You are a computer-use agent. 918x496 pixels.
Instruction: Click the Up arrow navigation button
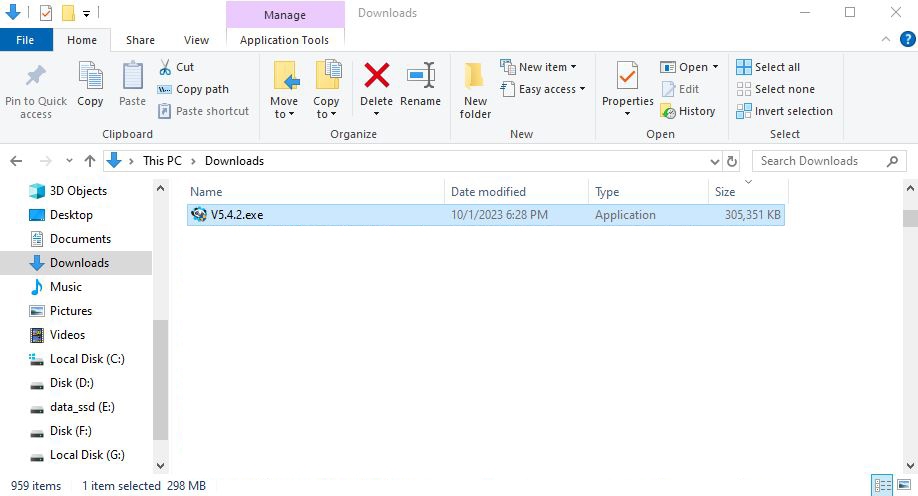coord(90,161)
